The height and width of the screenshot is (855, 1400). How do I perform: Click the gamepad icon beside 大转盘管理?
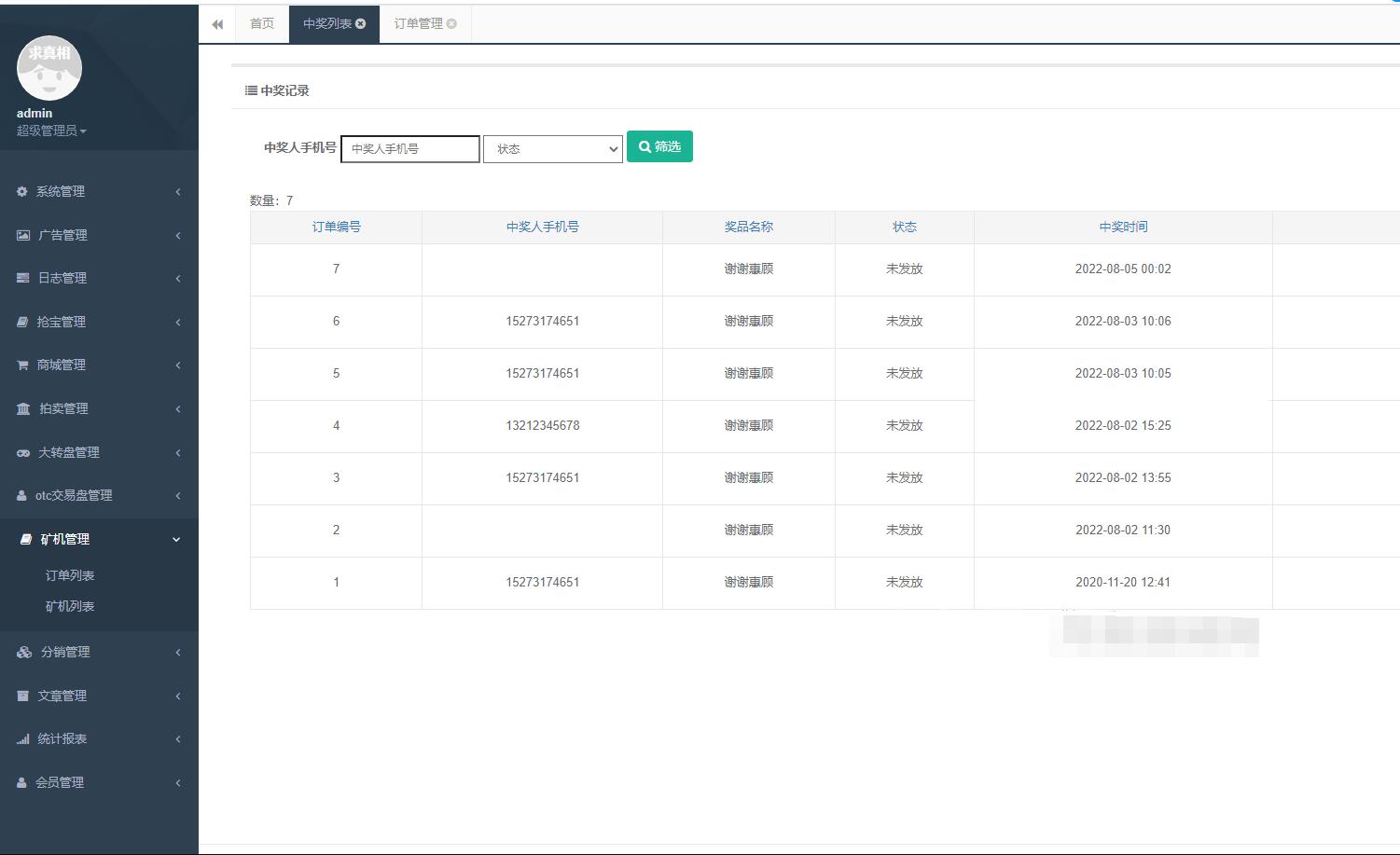point(23,453)
